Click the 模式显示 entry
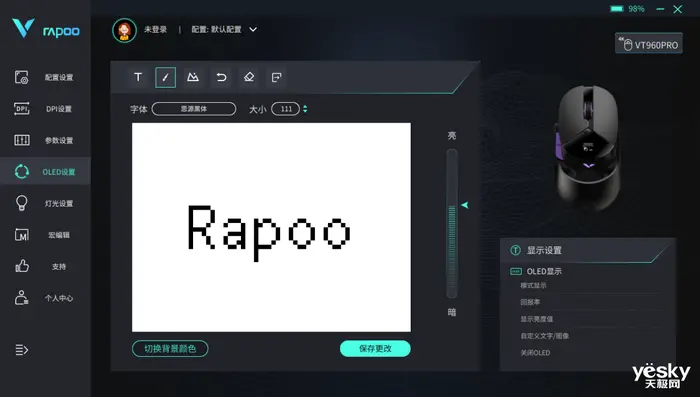Screen dimensions: 700x397 pyautogui.click(x=533, y=285)
